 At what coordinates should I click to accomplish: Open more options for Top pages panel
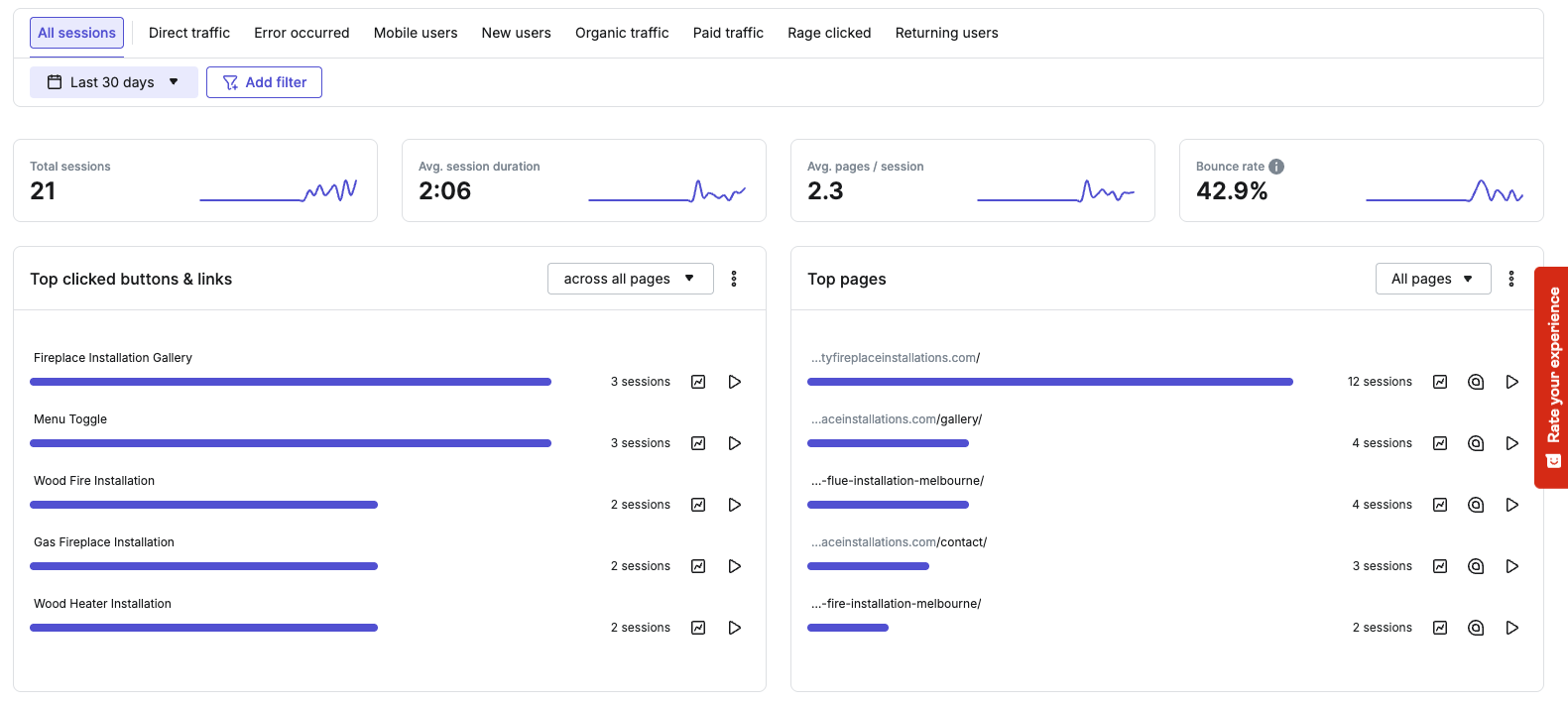tap(1511, 279)
